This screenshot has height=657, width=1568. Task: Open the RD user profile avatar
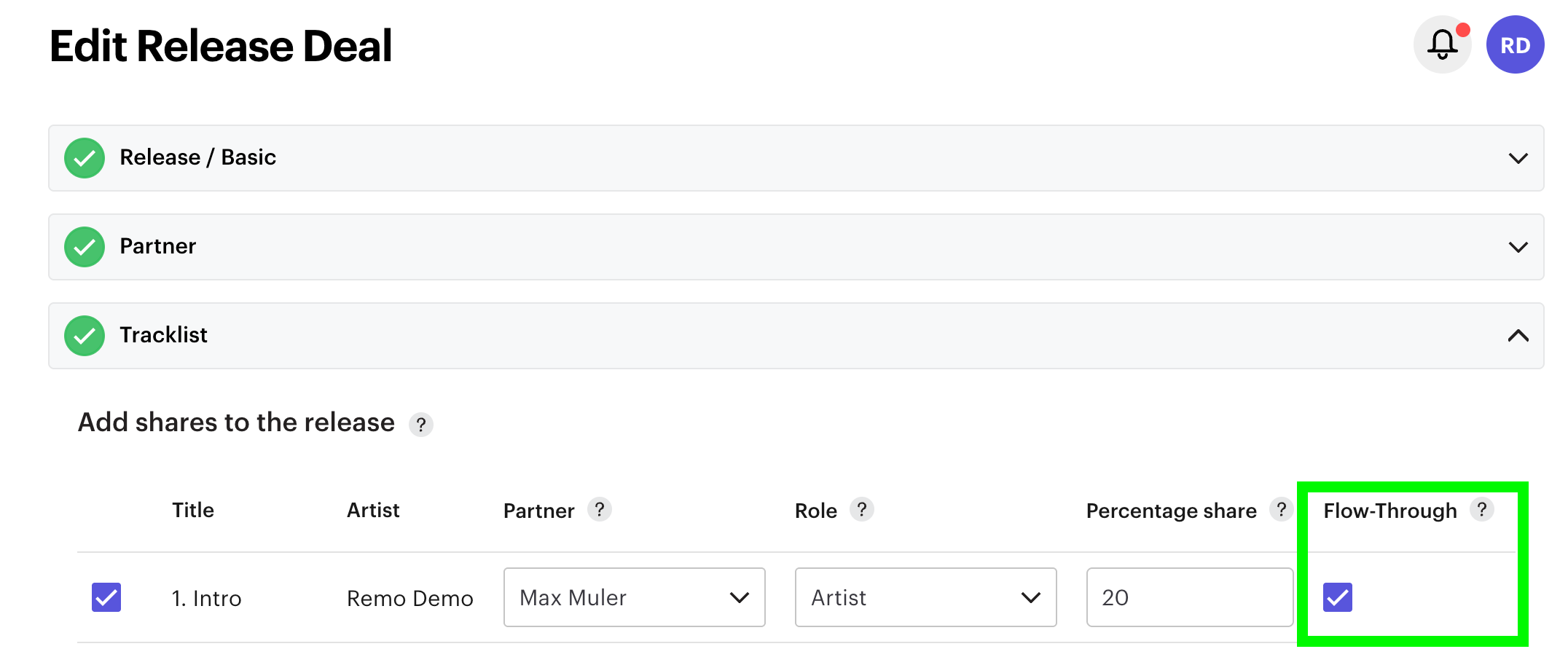pos(1515,45)
